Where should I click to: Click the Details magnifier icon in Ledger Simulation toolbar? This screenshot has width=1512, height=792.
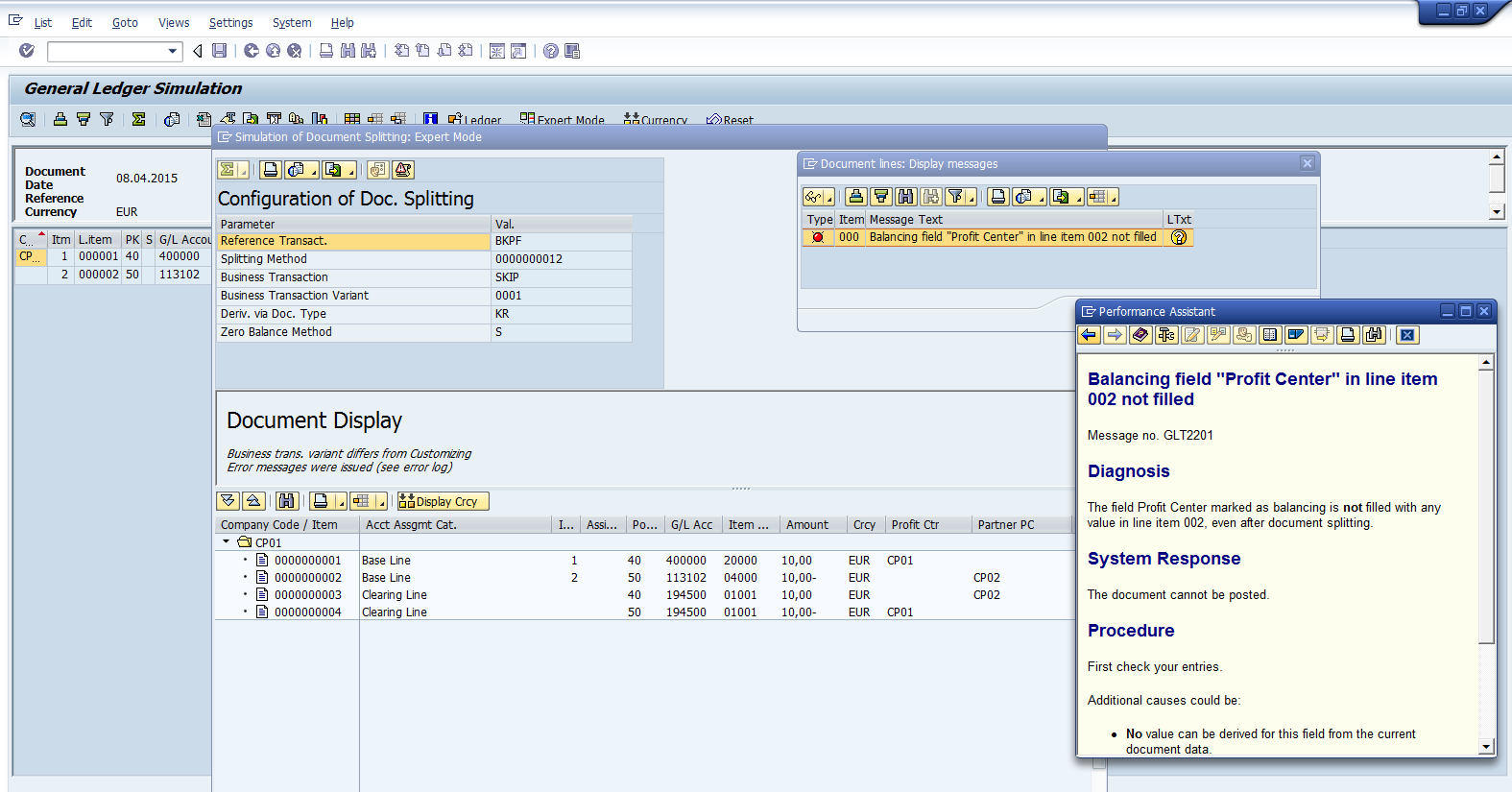point(28,119)
